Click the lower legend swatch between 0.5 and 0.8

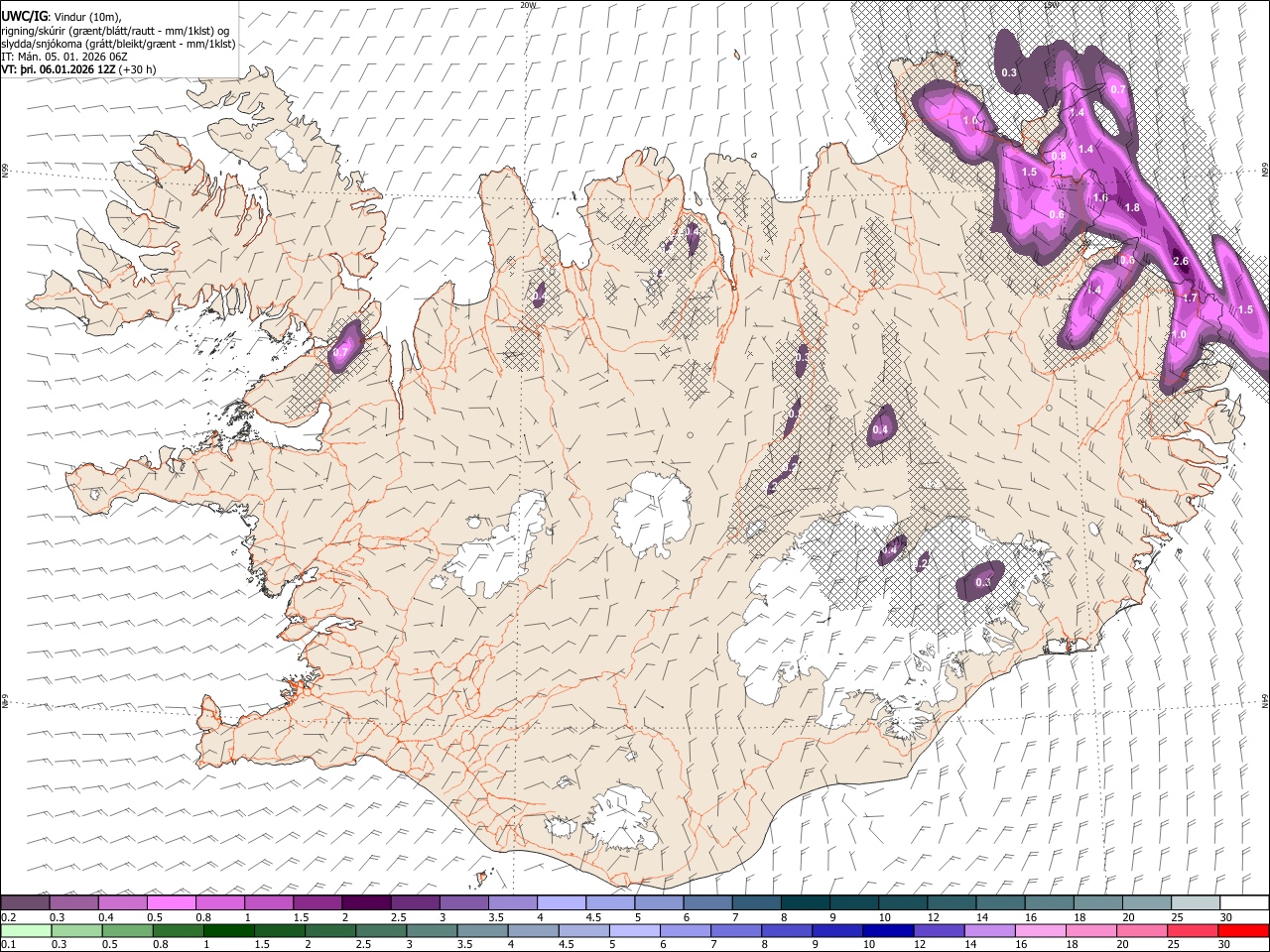127,930
